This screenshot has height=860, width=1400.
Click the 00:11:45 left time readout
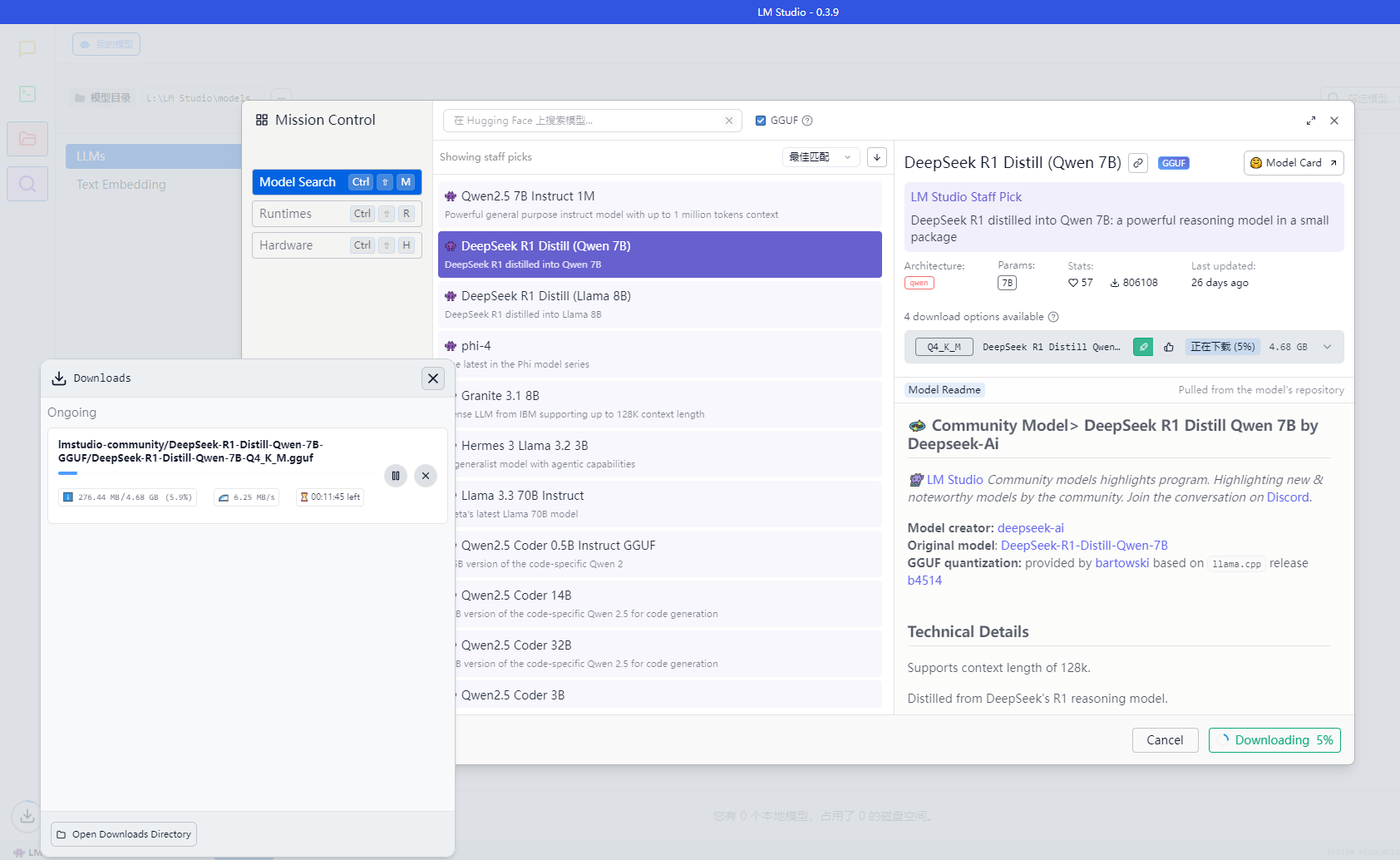pyautogui.click(x=330, y=497)
